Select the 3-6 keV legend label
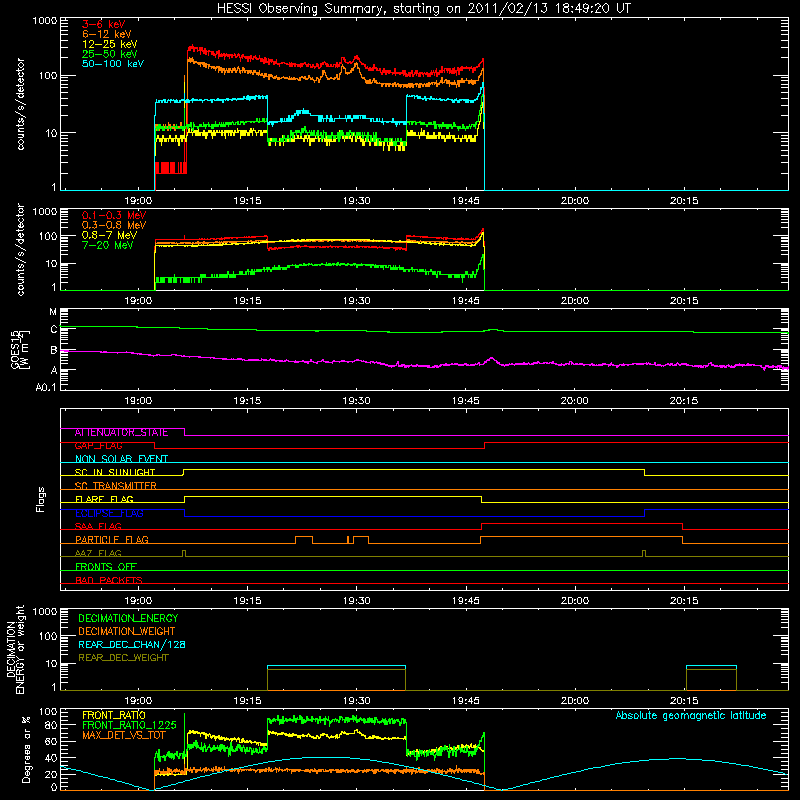800x800 pixels. coord(103,24)
